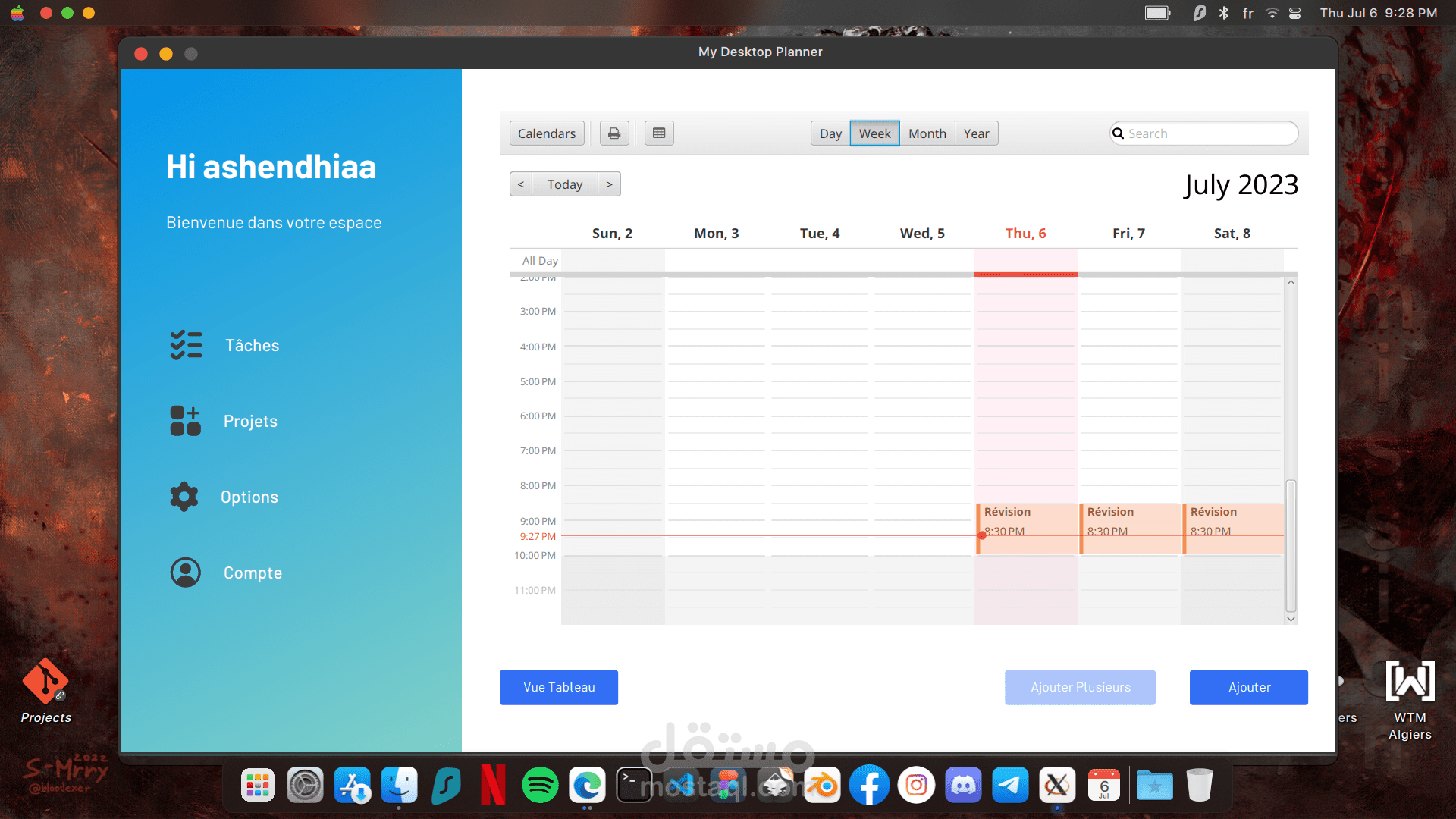
Task: Click the print icon in calendar toolbar
Action: click(614, 133)
